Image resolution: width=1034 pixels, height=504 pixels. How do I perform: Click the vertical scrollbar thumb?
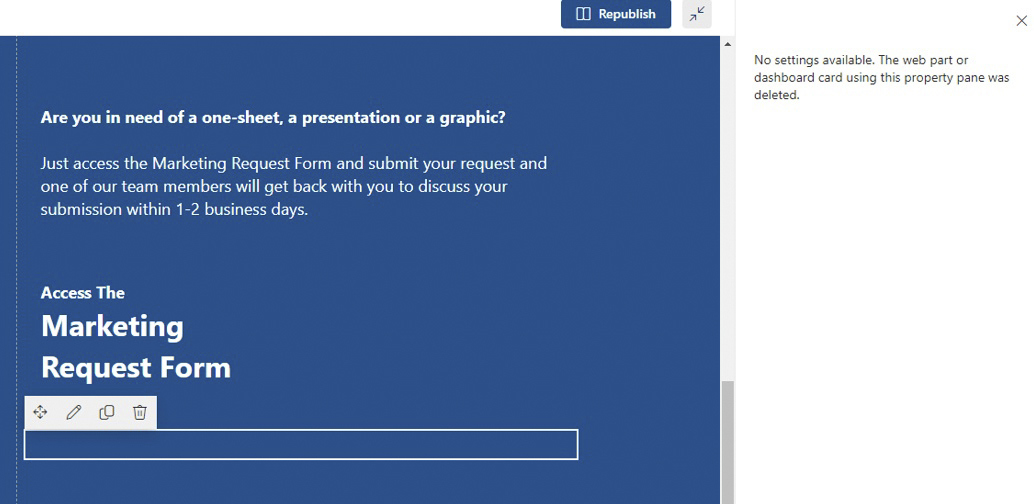tap(728, 442)
